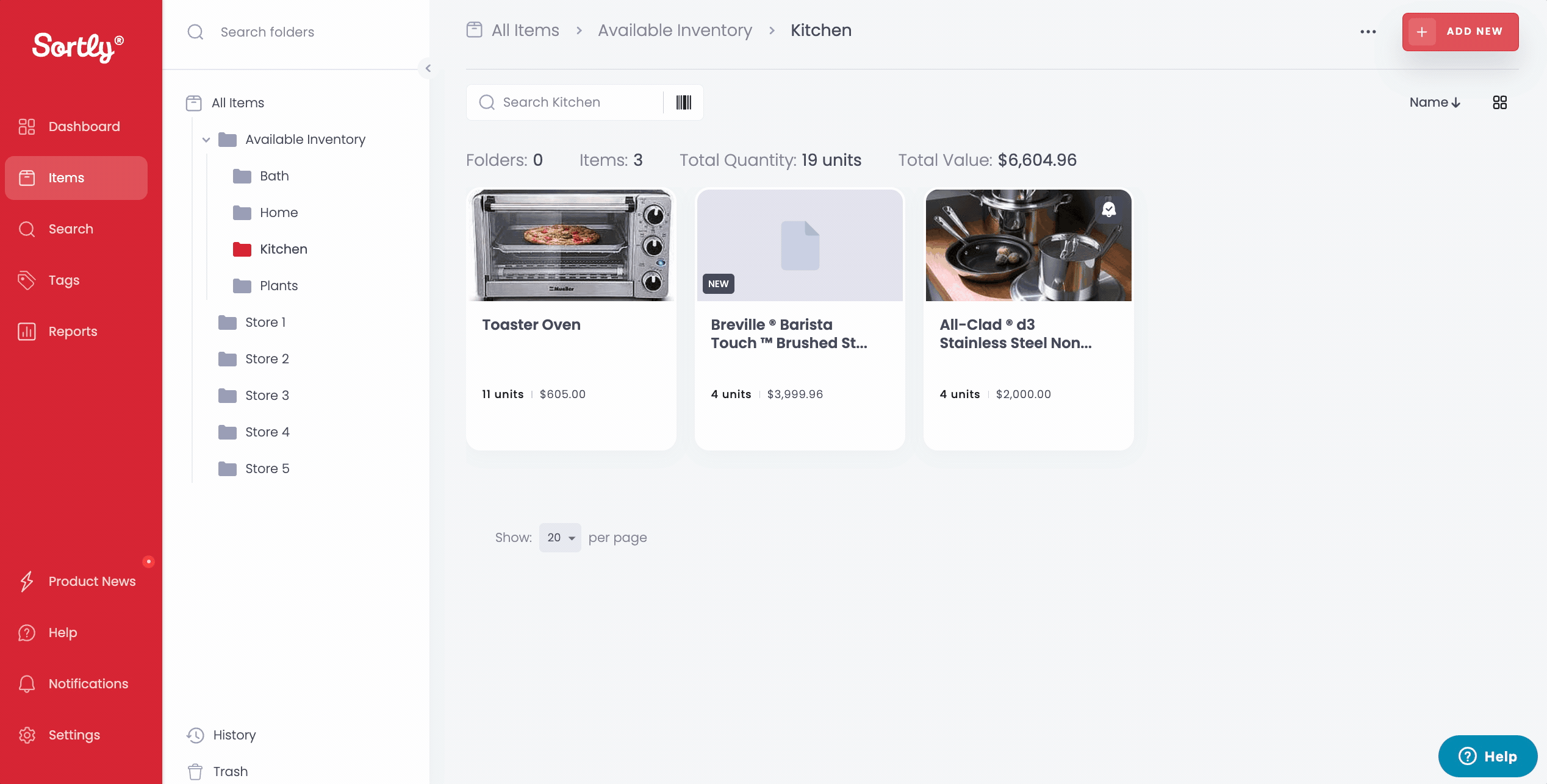
Task: Select the Kitchen folder
Action: pyautogui.click(x=283, y=249)
